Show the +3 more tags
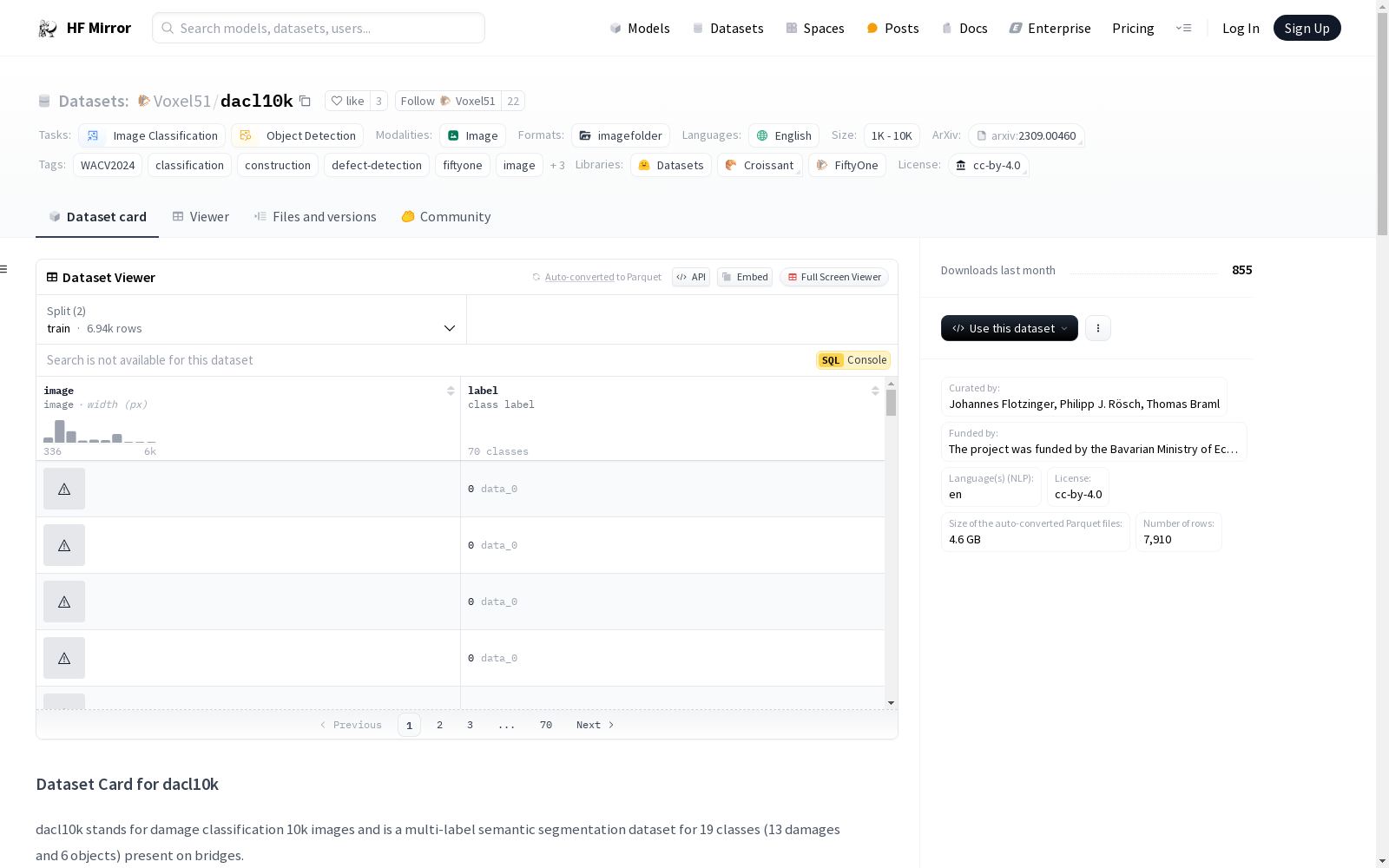 [x=557, y=165]
